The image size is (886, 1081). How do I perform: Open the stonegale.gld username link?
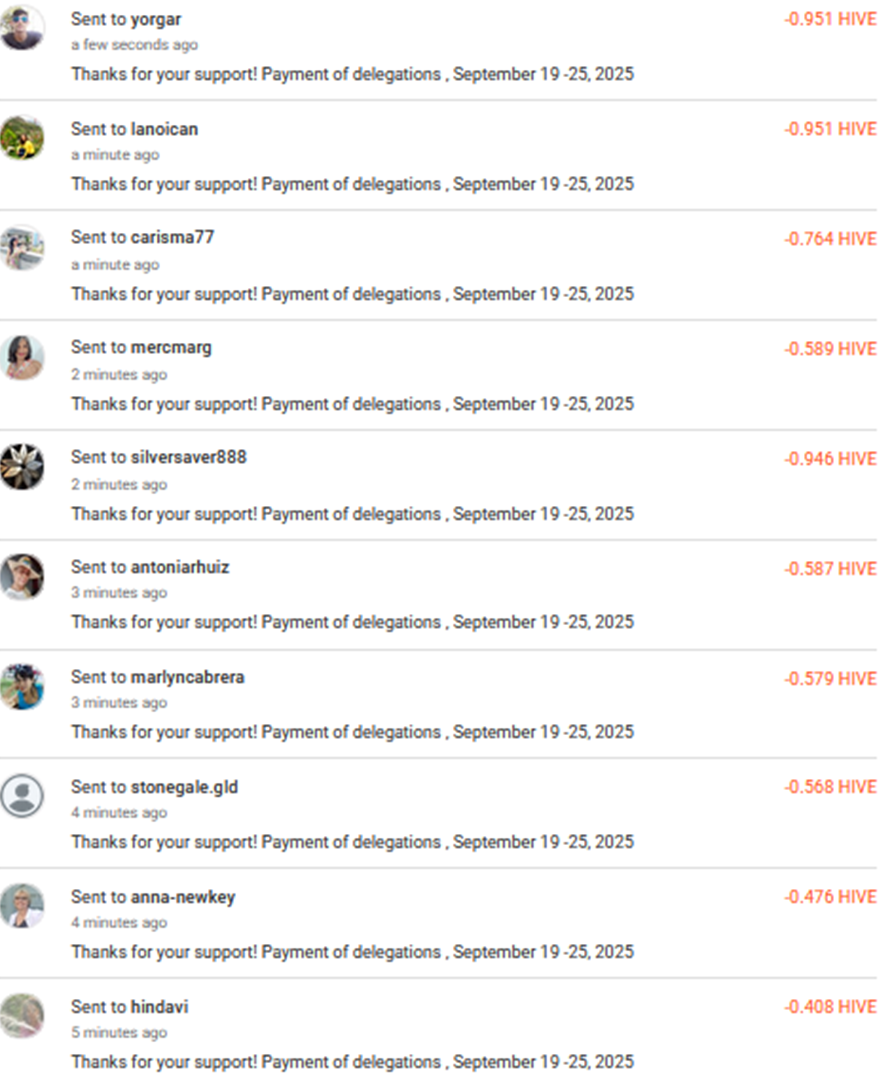184,787
